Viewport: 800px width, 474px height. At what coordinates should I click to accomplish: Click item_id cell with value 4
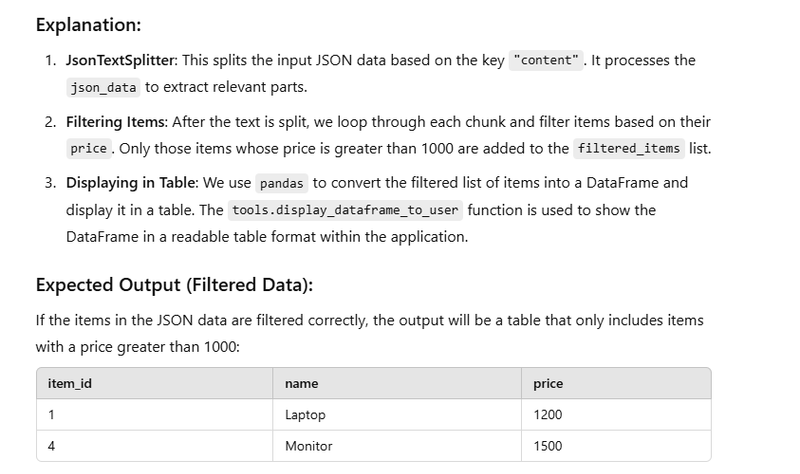[155, 446]
